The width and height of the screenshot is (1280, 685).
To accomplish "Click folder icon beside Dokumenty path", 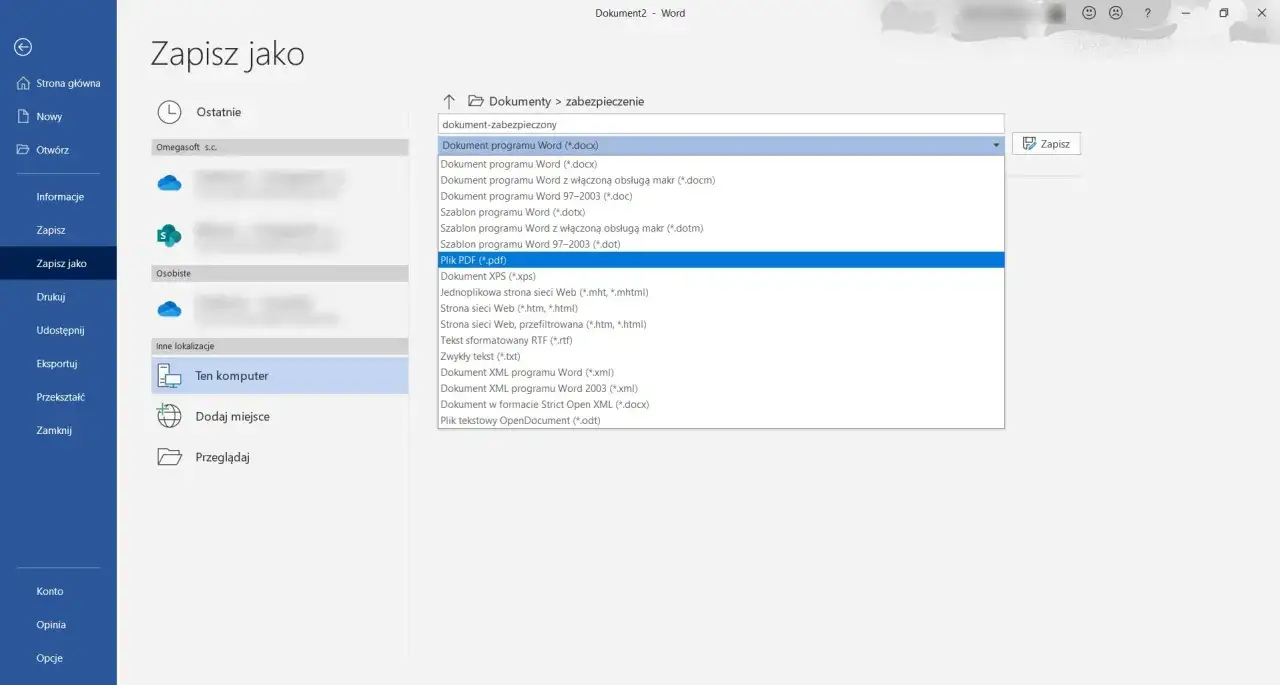I will coord(476,101).
